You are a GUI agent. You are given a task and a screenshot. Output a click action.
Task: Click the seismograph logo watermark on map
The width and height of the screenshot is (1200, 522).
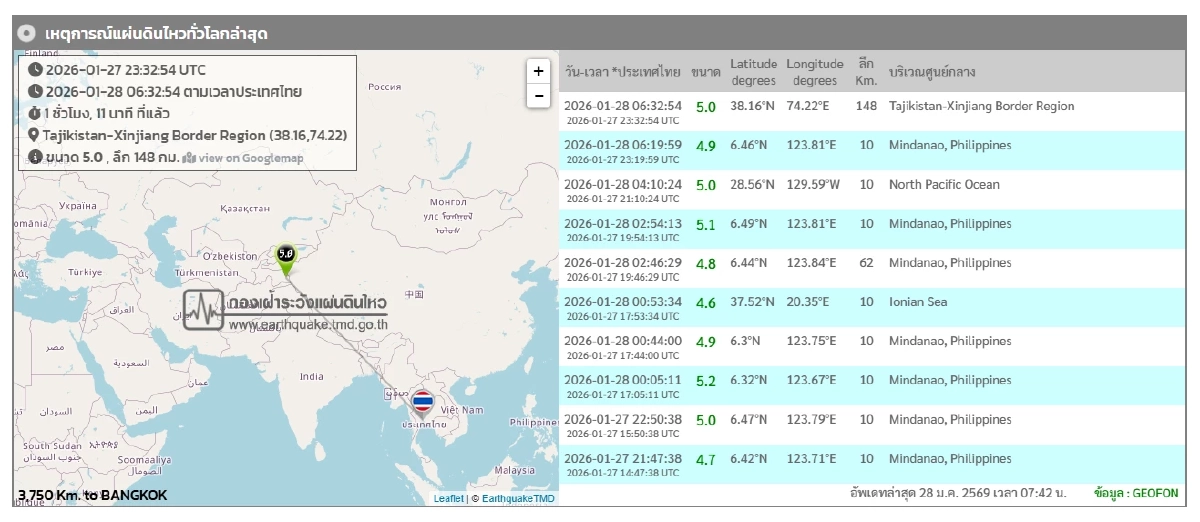pos(203,310)
